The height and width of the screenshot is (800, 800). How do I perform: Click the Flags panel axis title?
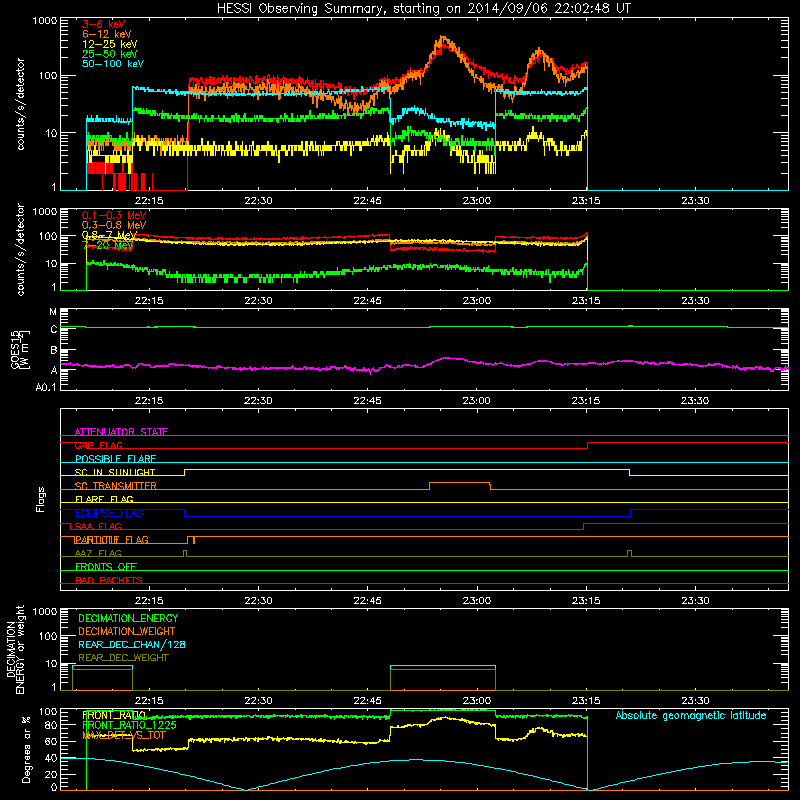pyautogui.click(x=41, y=499)
